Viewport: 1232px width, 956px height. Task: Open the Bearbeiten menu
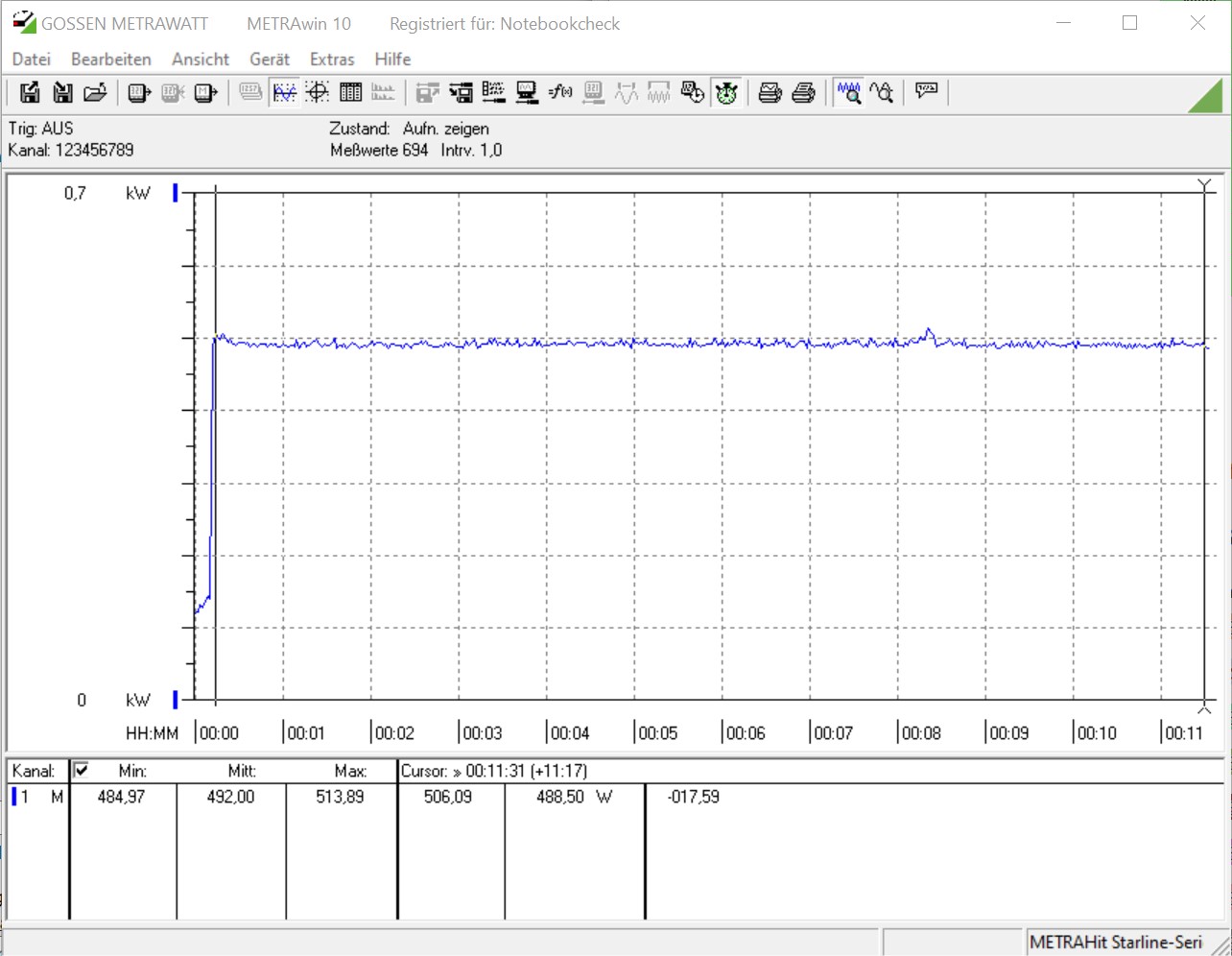[x=110, y=60]
